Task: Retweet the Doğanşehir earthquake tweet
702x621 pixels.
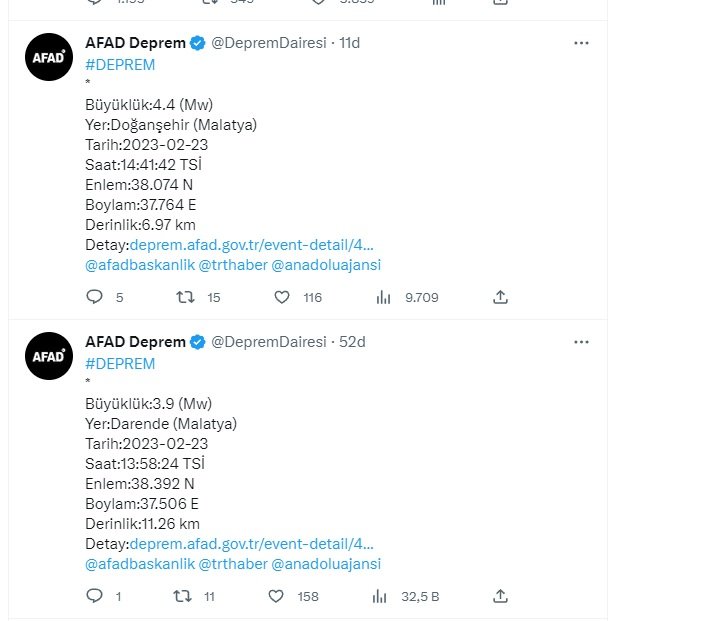Action: click(184, 297)
